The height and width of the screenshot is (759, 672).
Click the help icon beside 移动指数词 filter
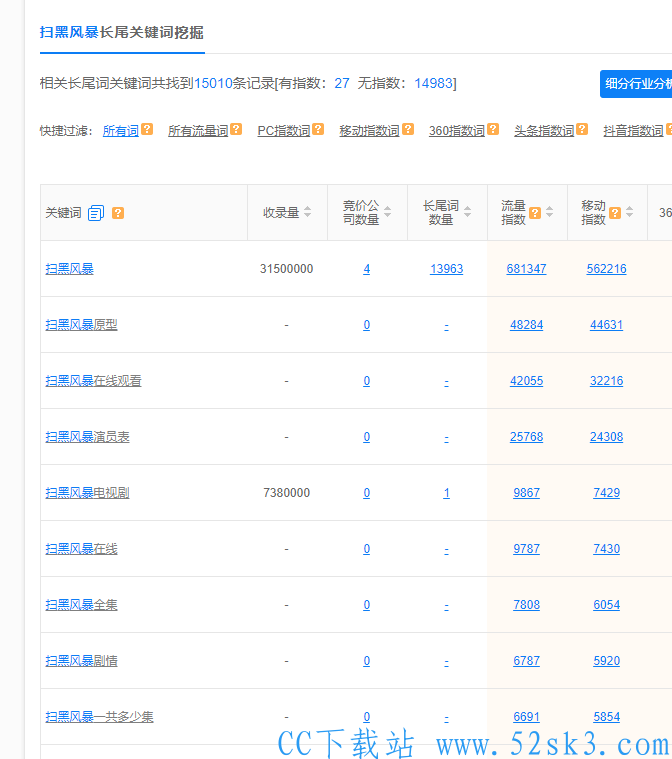click(408, 129)
